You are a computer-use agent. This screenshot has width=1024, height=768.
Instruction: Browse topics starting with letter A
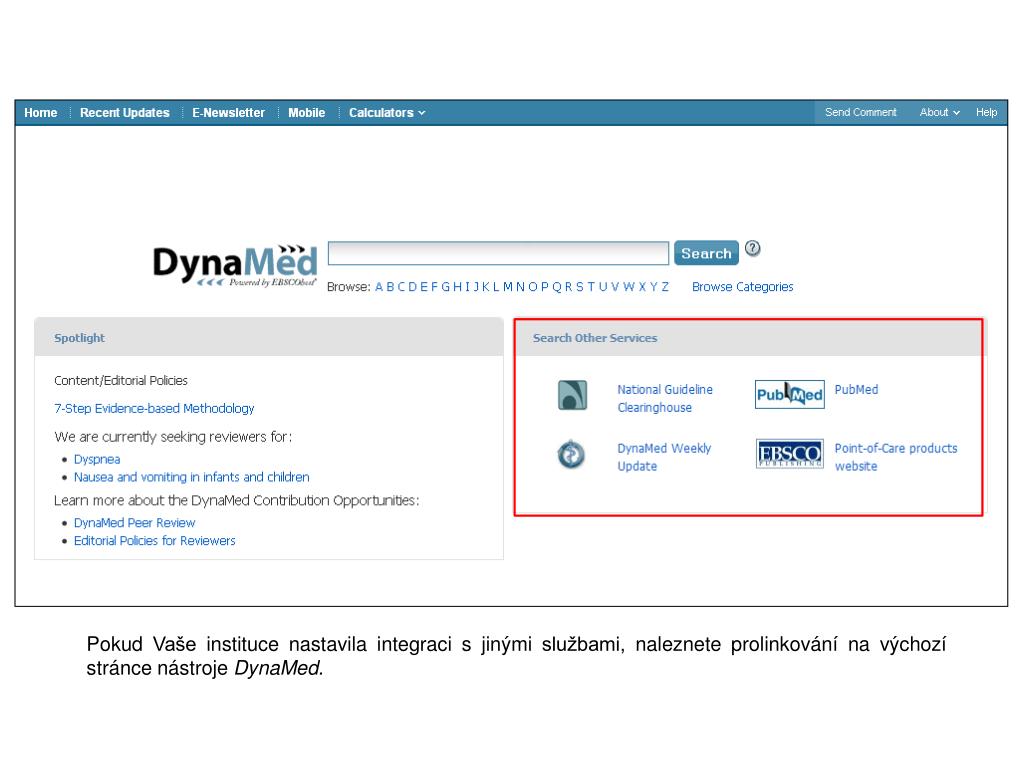pos(379,287)
